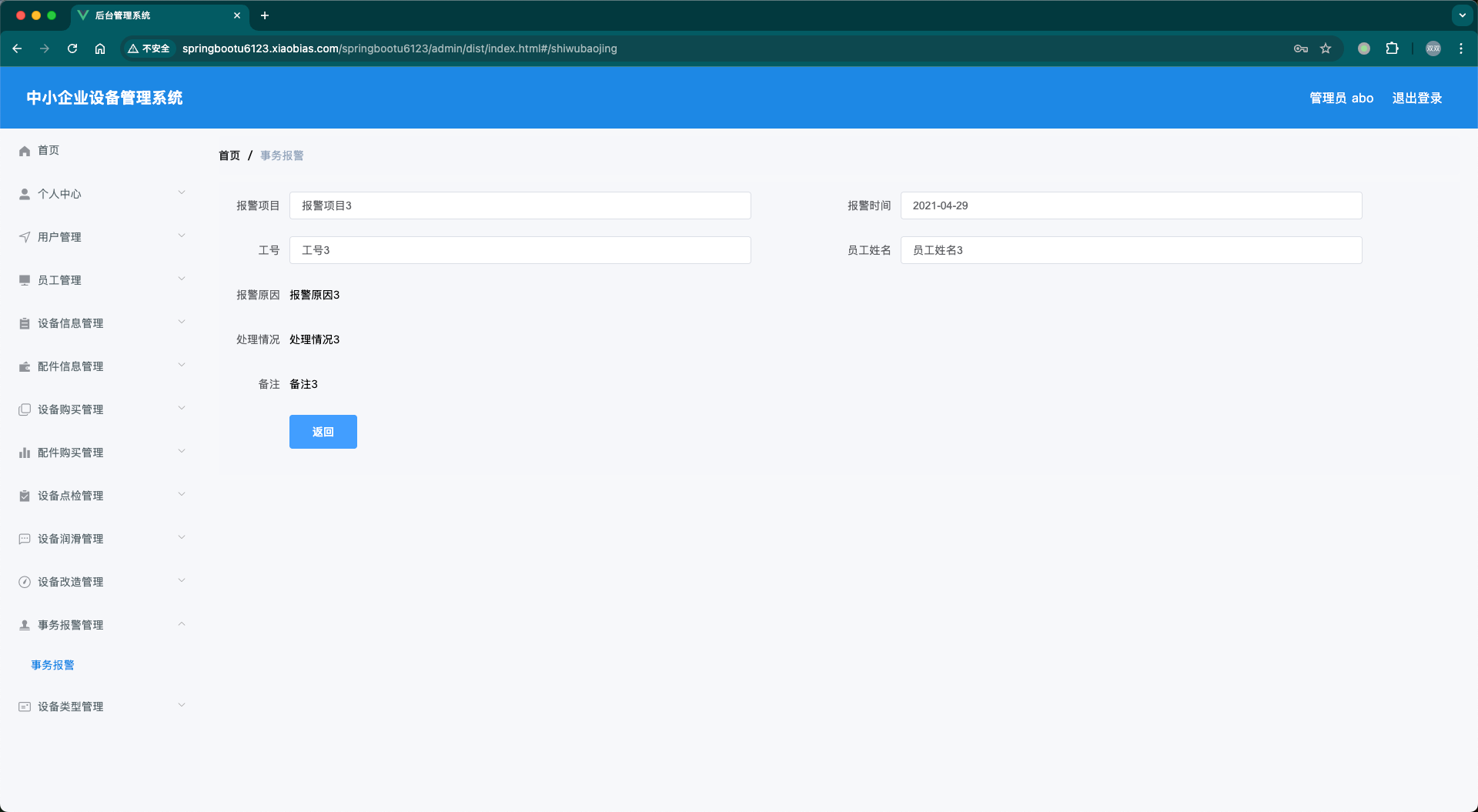Reload the page with the refresh icon

[72, 48]
